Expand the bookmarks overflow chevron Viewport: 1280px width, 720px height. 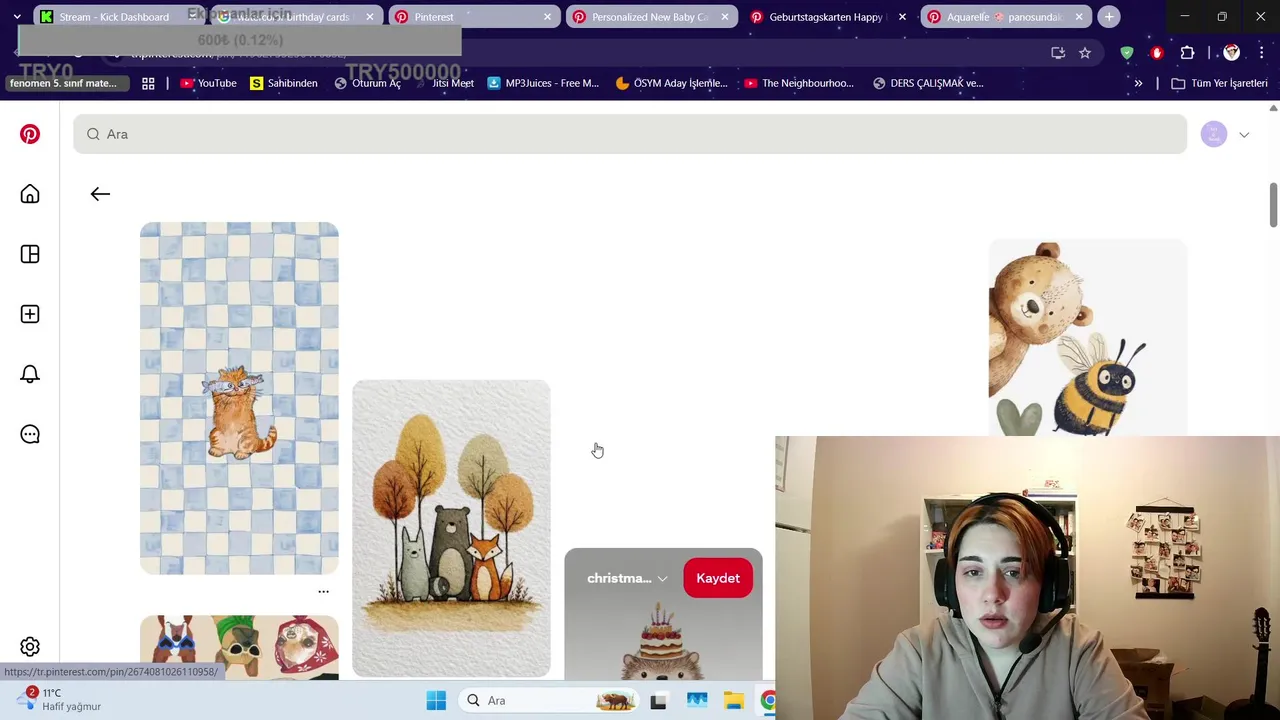pos(1138,83)
